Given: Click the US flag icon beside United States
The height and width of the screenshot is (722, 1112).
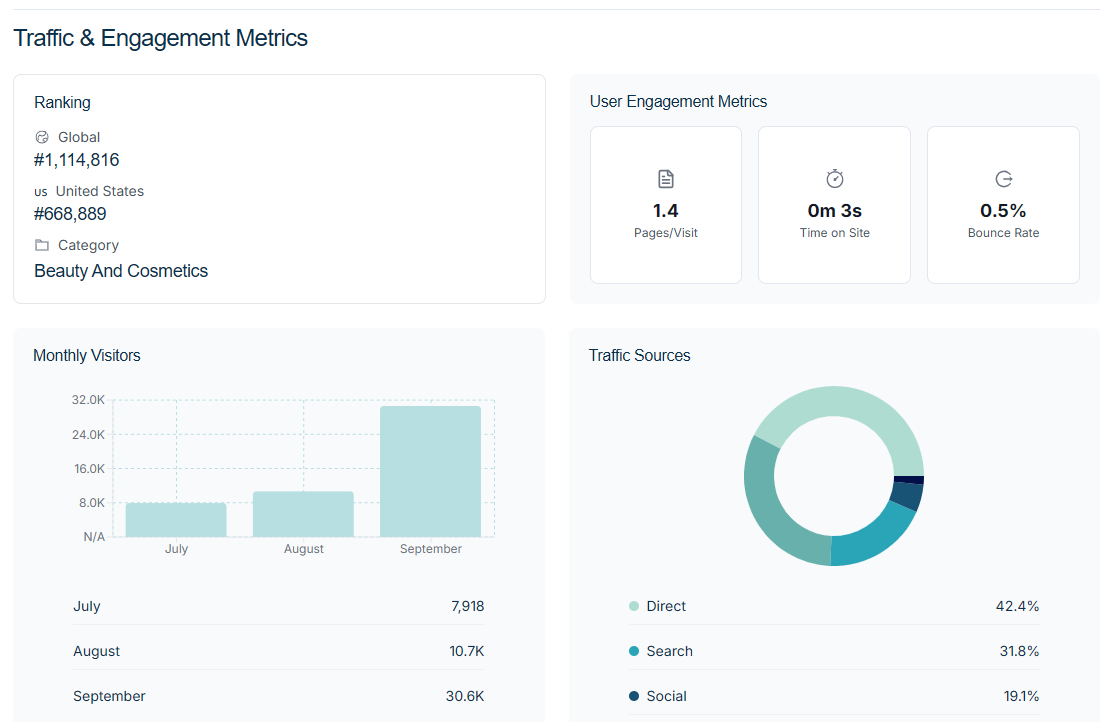Looking at the screenshot, I should click(41, 192).
